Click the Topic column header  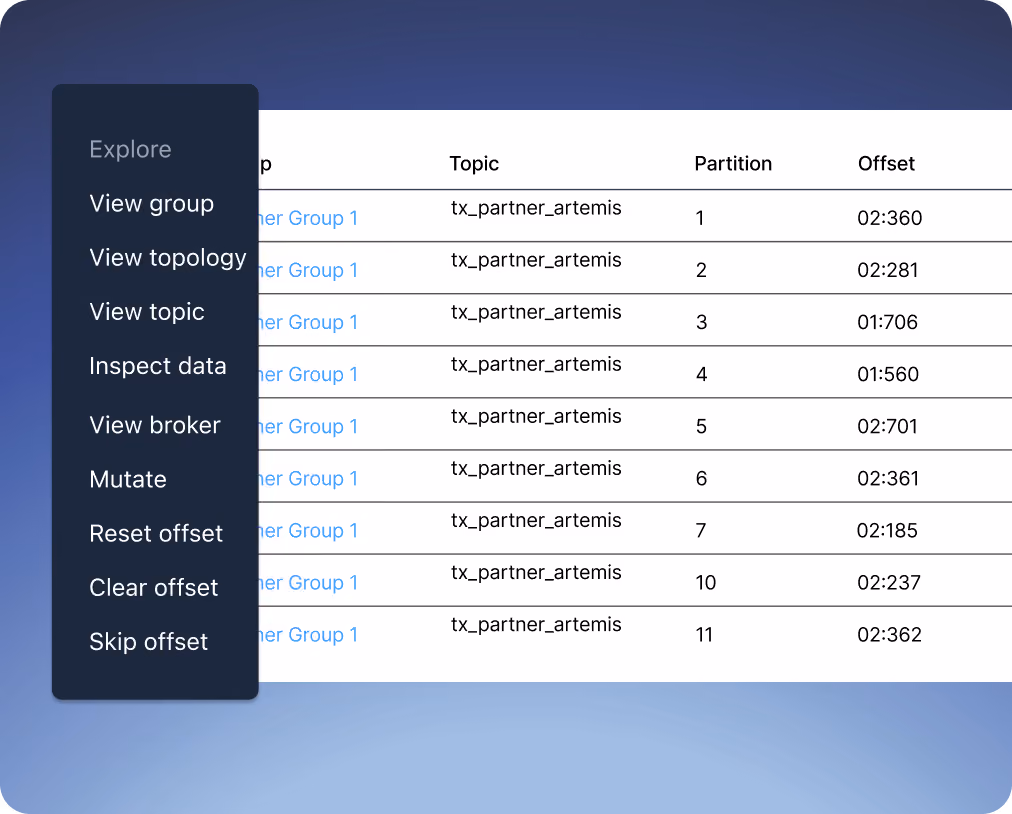click(474, 164)
